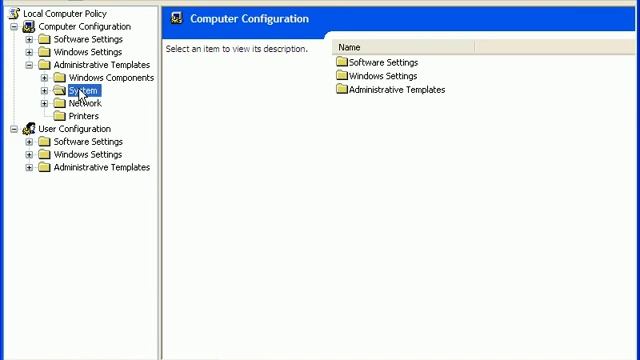640x360 pixels.
Task: Click the Local Computer Policy root icon
Action: 14,13
